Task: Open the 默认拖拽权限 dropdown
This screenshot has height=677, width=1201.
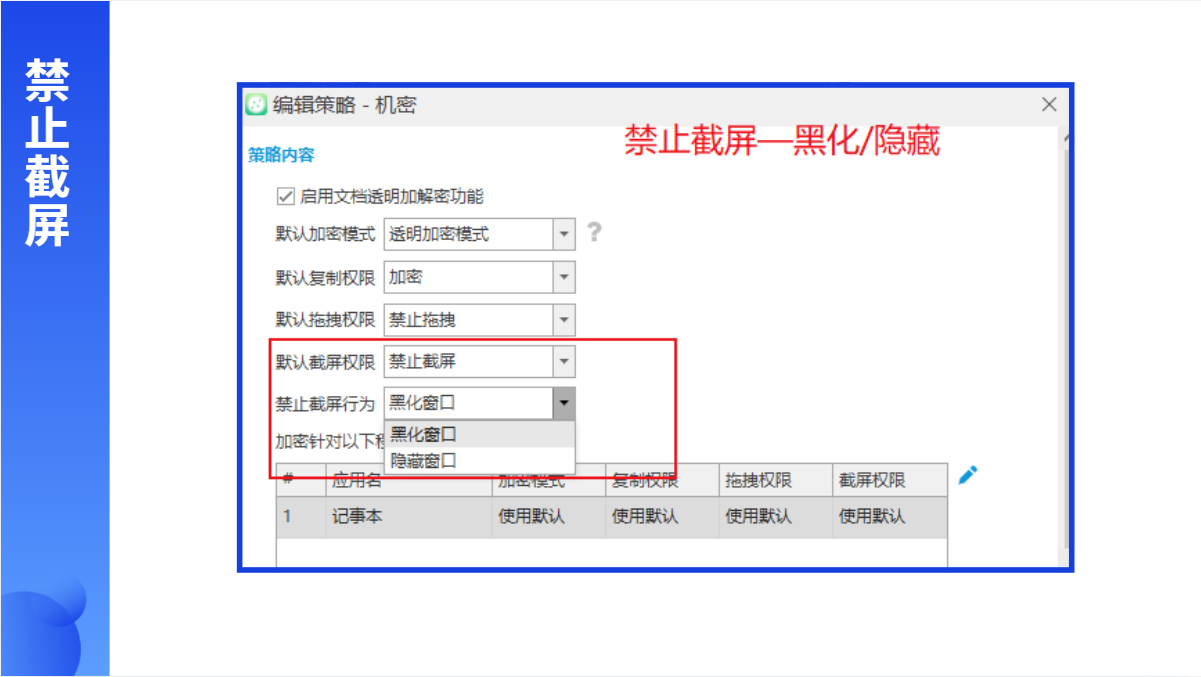Action: [x=564, y=320]
